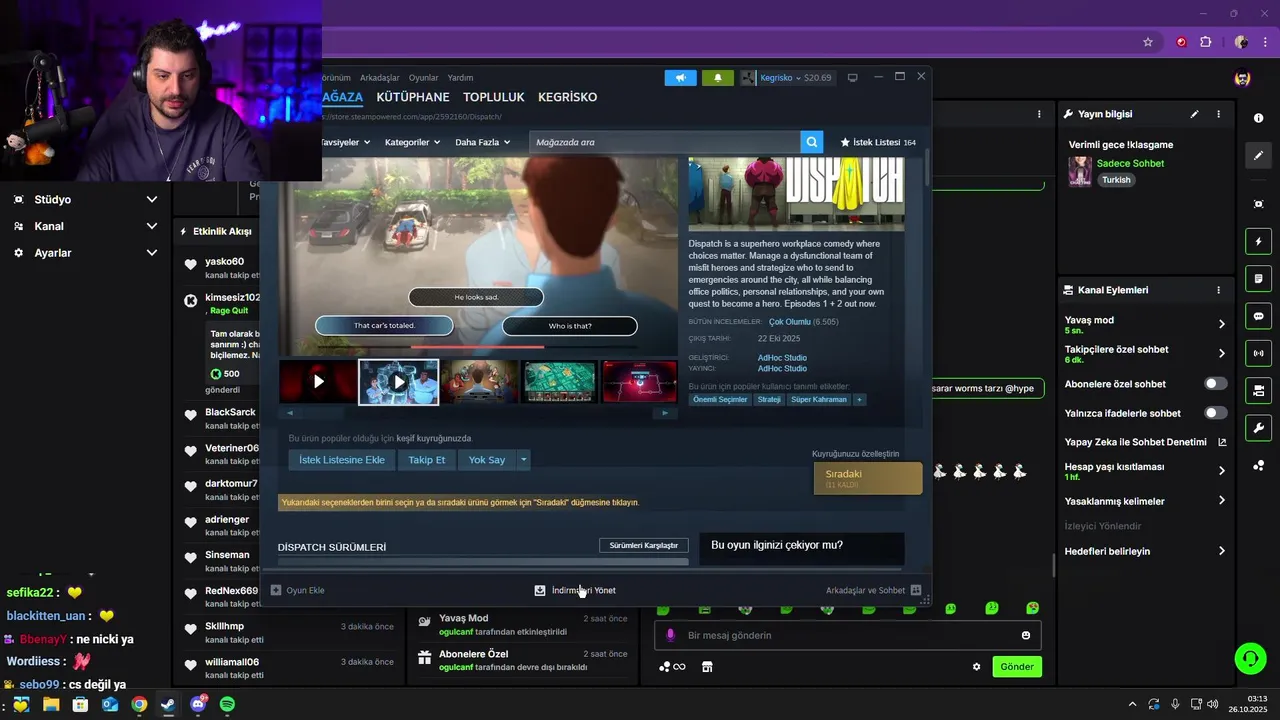Click the purple microphone icon in chat box

pyautogui.click(x=670, y=635)
